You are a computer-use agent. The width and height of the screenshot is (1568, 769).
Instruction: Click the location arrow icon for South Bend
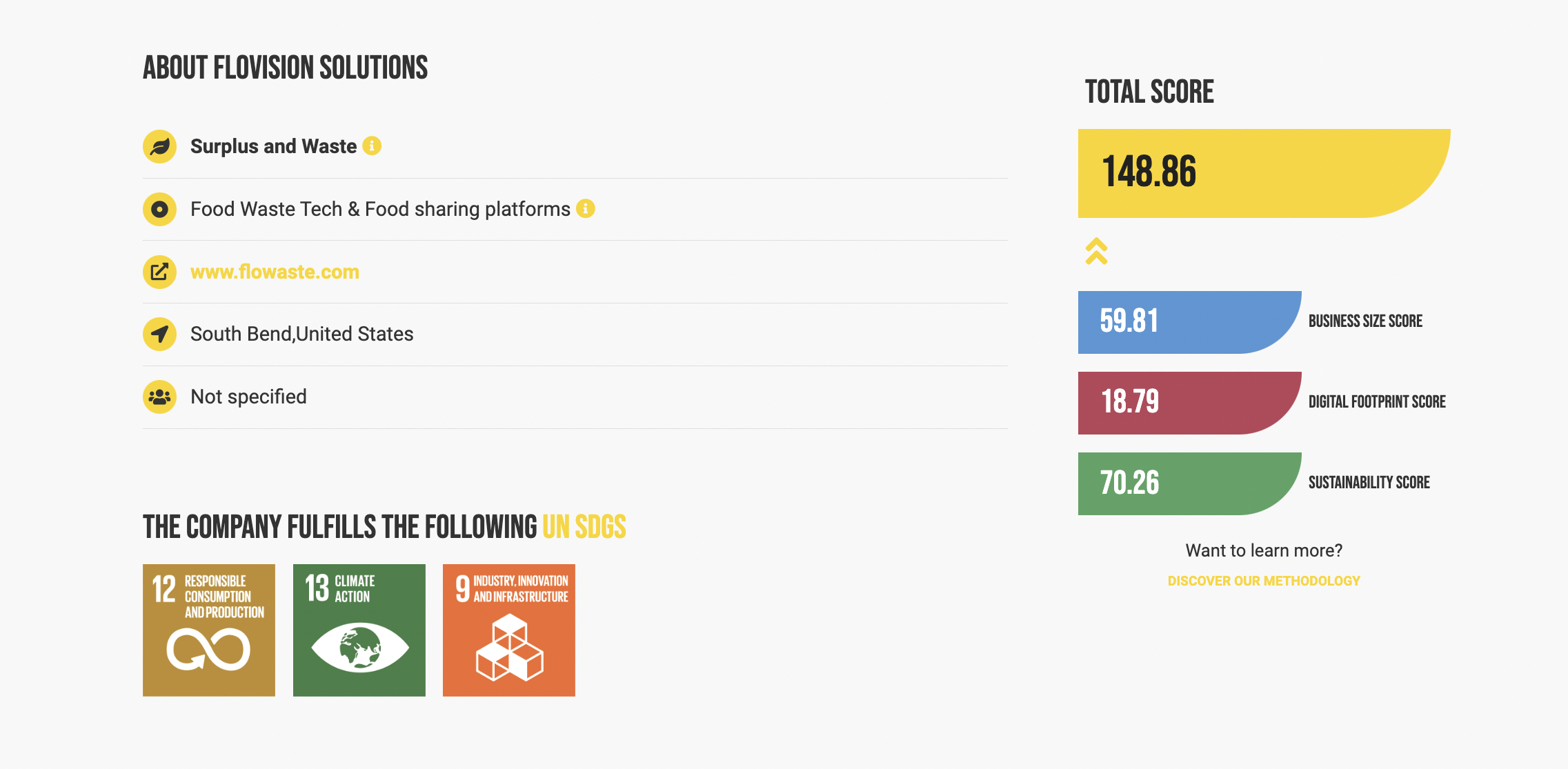[159, 334]
